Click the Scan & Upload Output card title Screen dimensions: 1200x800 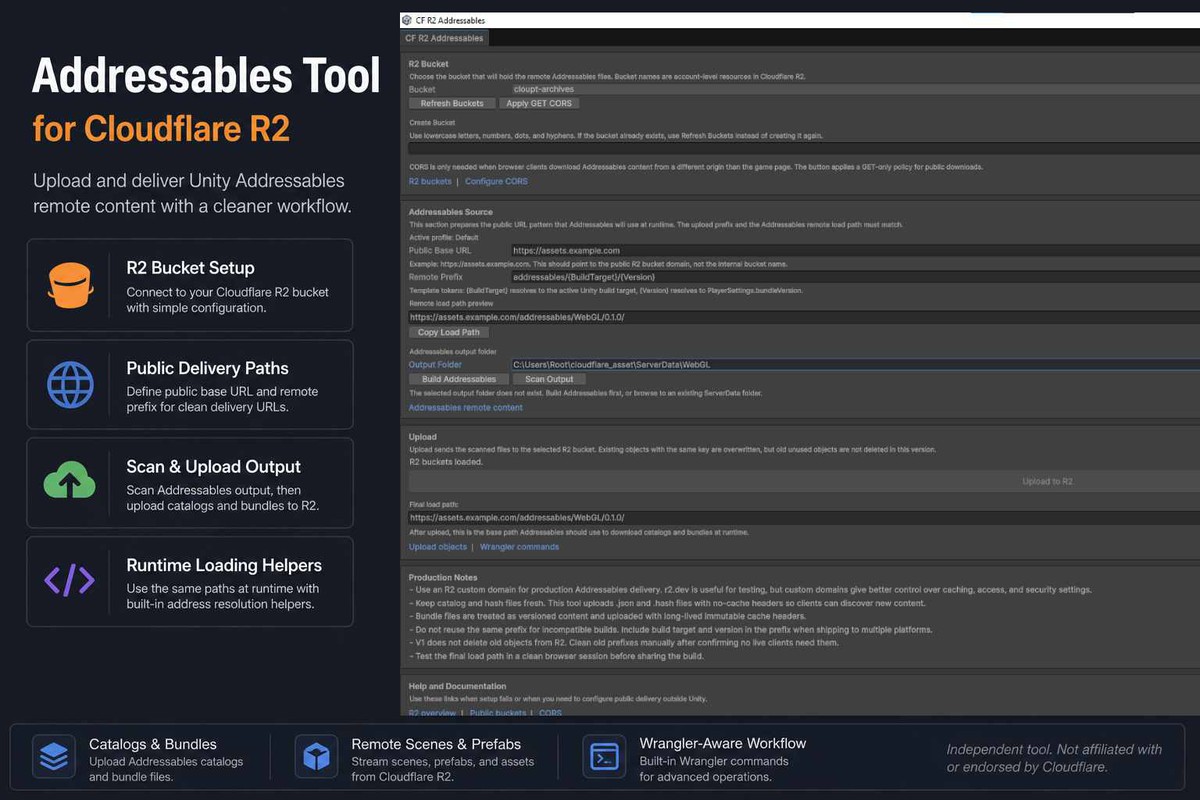[x=213, y=467]
